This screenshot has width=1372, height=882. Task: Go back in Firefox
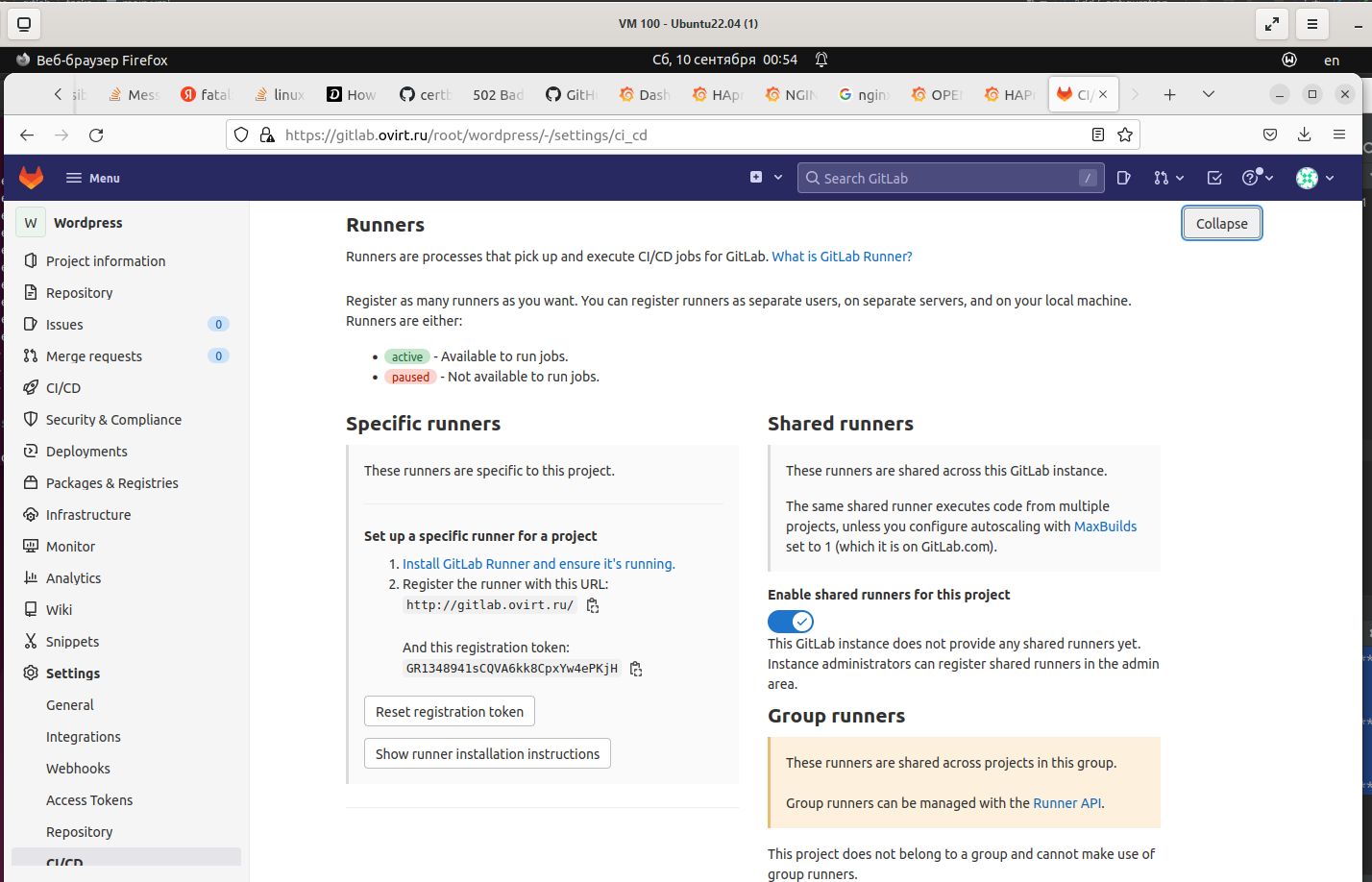click(x=27, y=135)
